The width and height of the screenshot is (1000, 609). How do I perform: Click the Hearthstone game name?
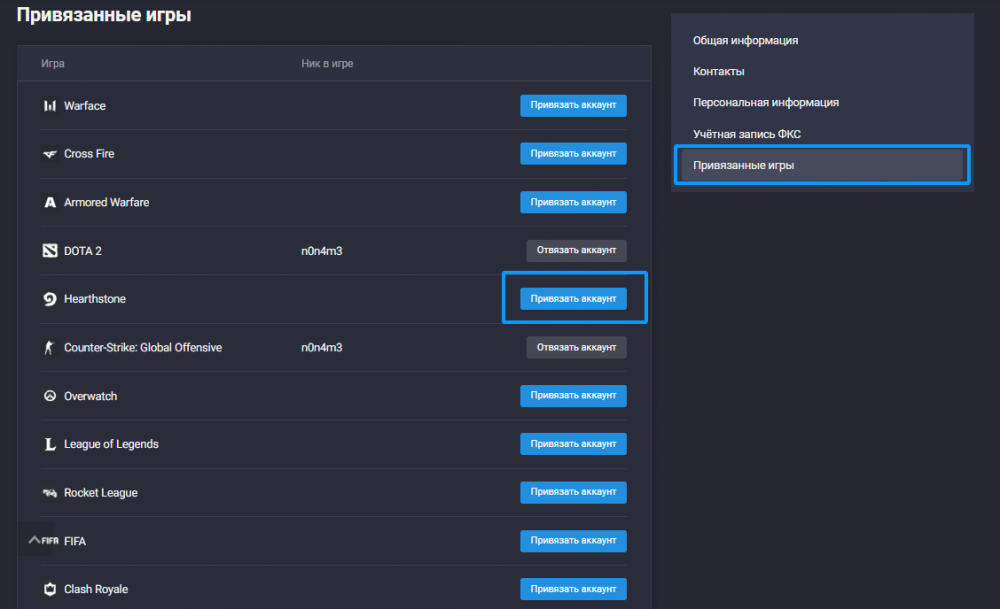pyautogui.click(x=95, y=299)
